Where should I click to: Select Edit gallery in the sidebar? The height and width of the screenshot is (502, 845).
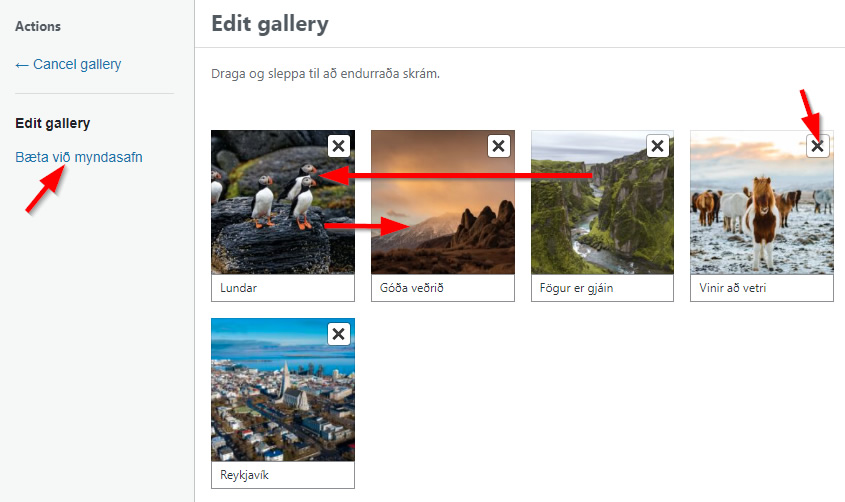[x=53, y=124]
